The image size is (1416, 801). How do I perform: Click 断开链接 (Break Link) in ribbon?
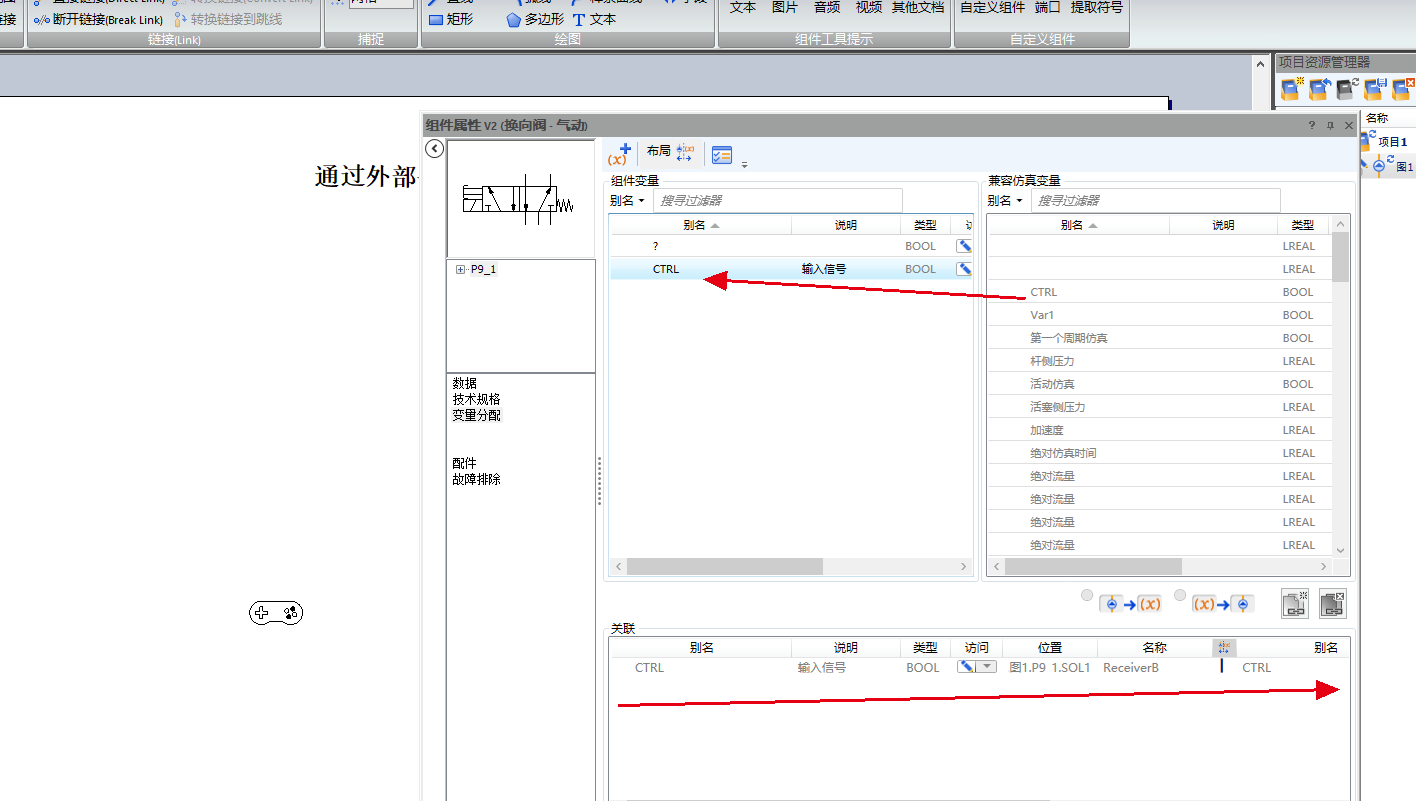99,19
